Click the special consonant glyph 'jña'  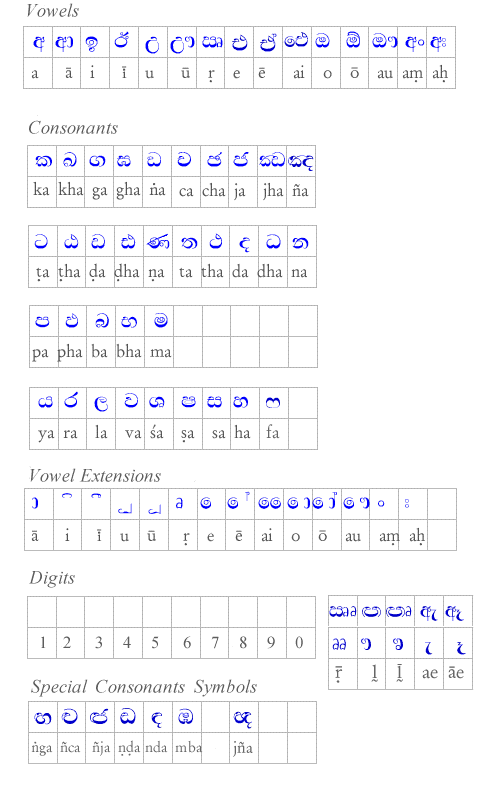point(242,718)
